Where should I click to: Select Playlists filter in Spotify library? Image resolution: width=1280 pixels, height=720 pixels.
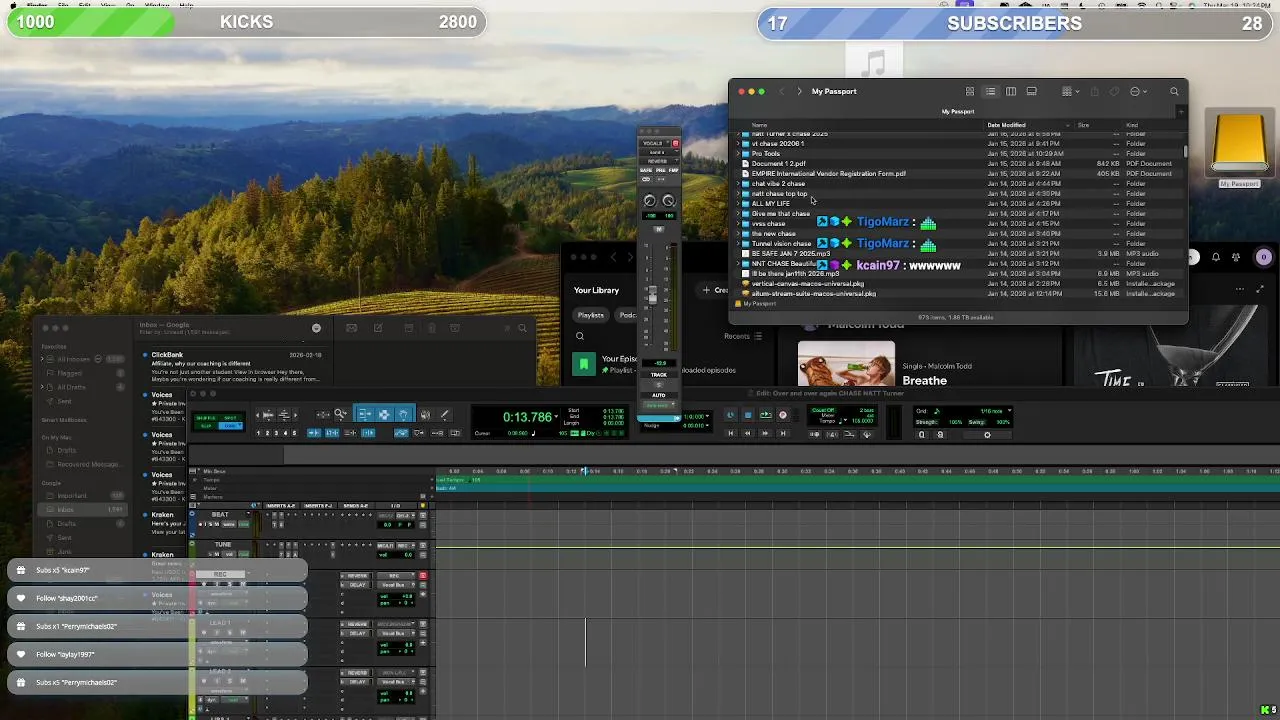click(590, 315)
